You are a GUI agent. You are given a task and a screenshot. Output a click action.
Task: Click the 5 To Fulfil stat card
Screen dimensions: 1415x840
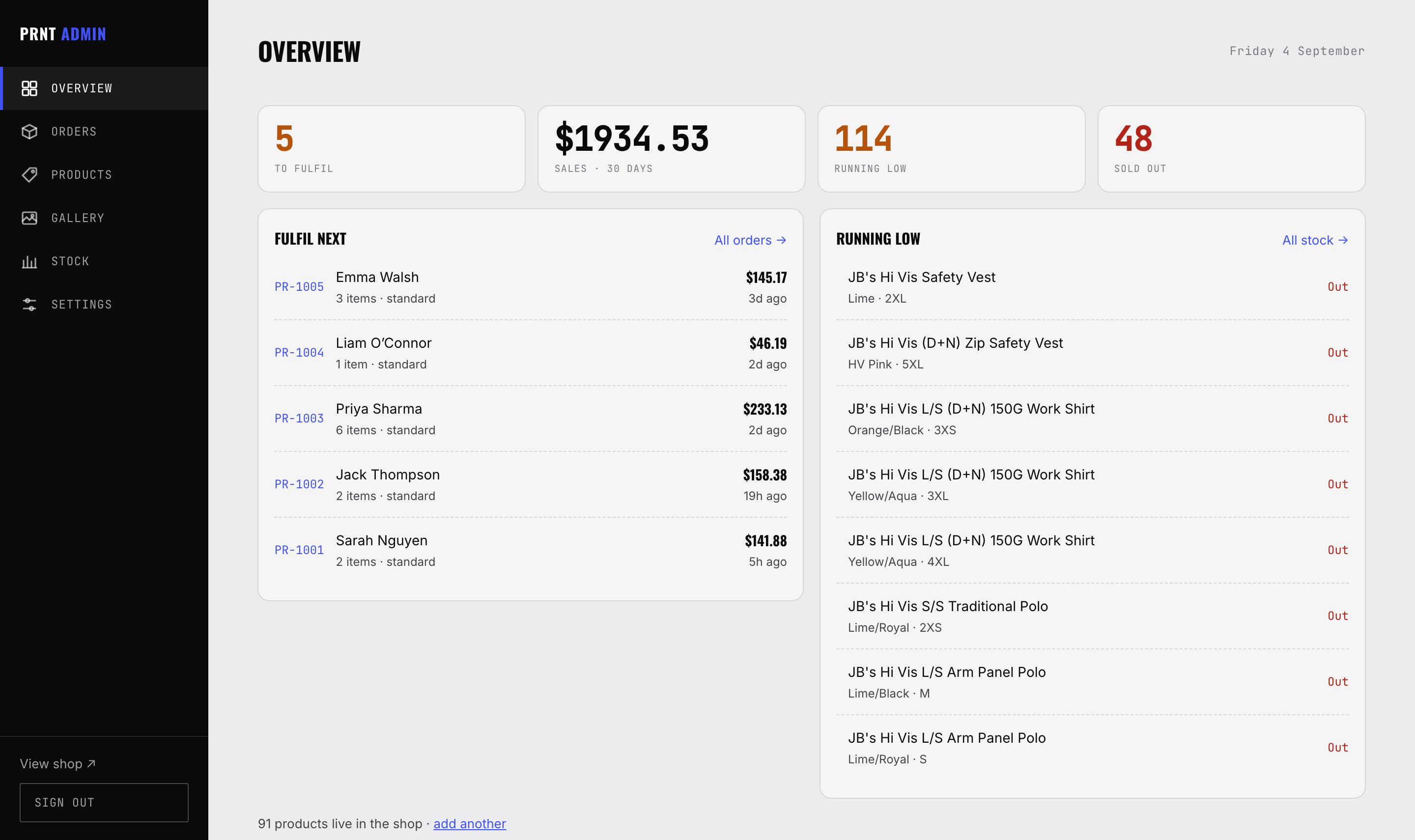[392, 149]
